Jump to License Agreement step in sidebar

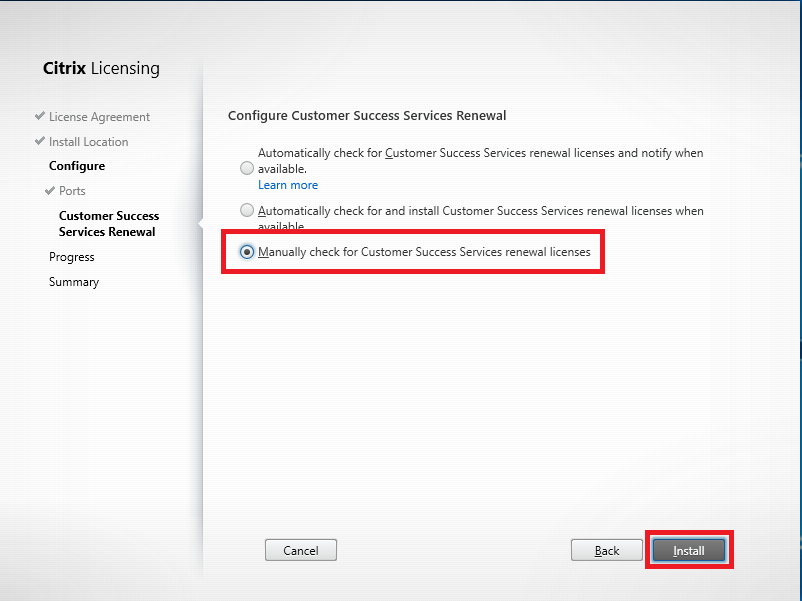coord(99,117)
